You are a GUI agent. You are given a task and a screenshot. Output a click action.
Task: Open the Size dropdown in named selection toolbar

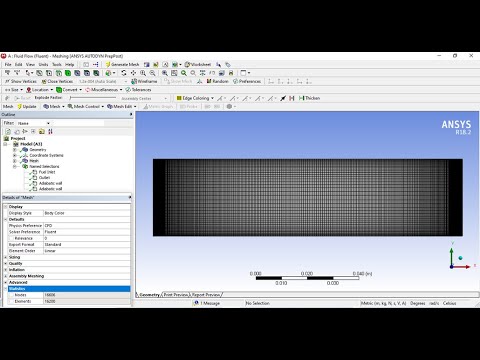click(14, 90)
